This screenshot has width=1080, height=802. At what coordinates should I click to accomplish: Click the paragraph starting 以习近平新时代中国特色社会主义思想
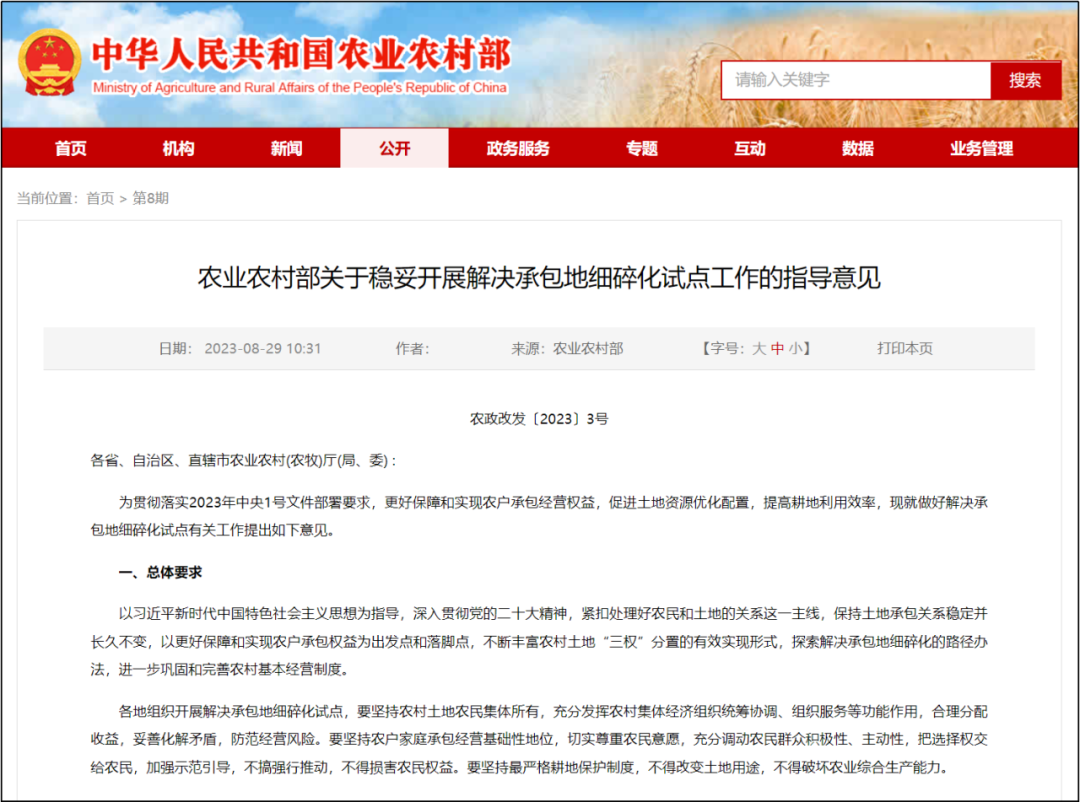[539, 641]
